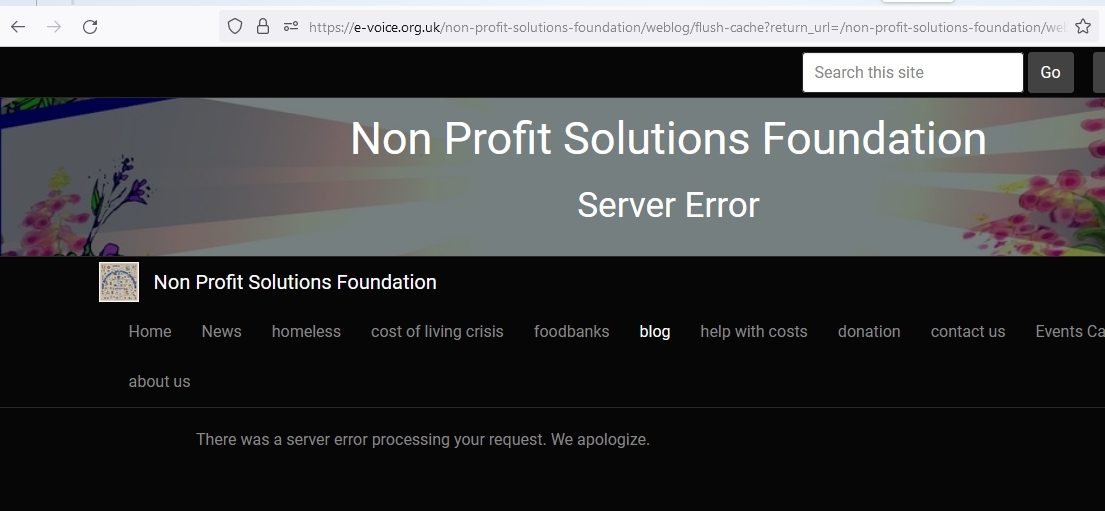
Task: Open the tracking protection shield icon
Action: point(235,27)
